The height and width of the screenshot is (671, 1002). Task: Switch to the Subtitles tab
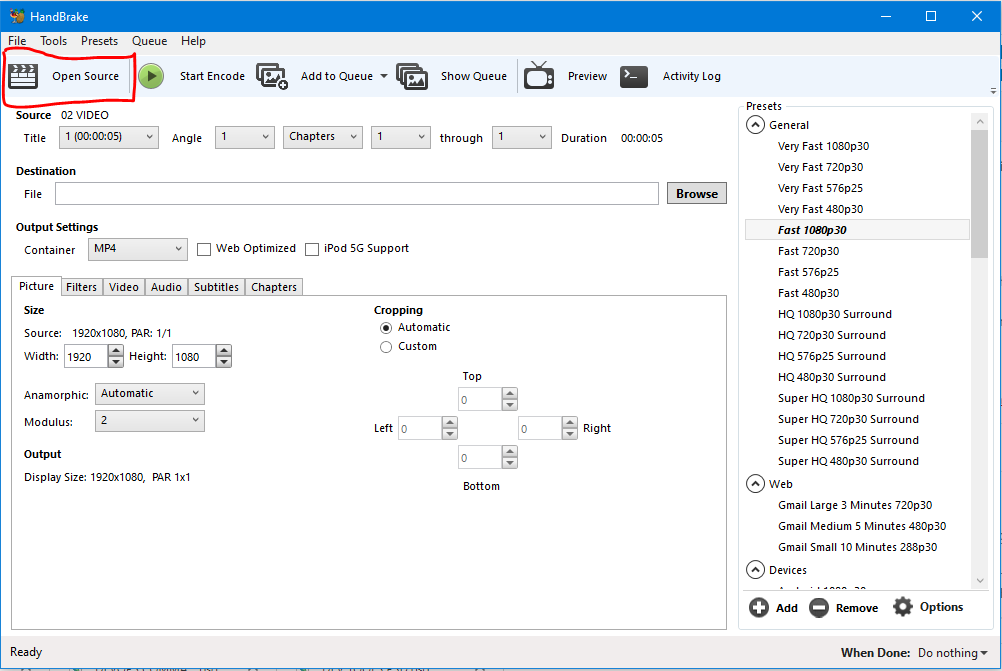pos(216,287)
